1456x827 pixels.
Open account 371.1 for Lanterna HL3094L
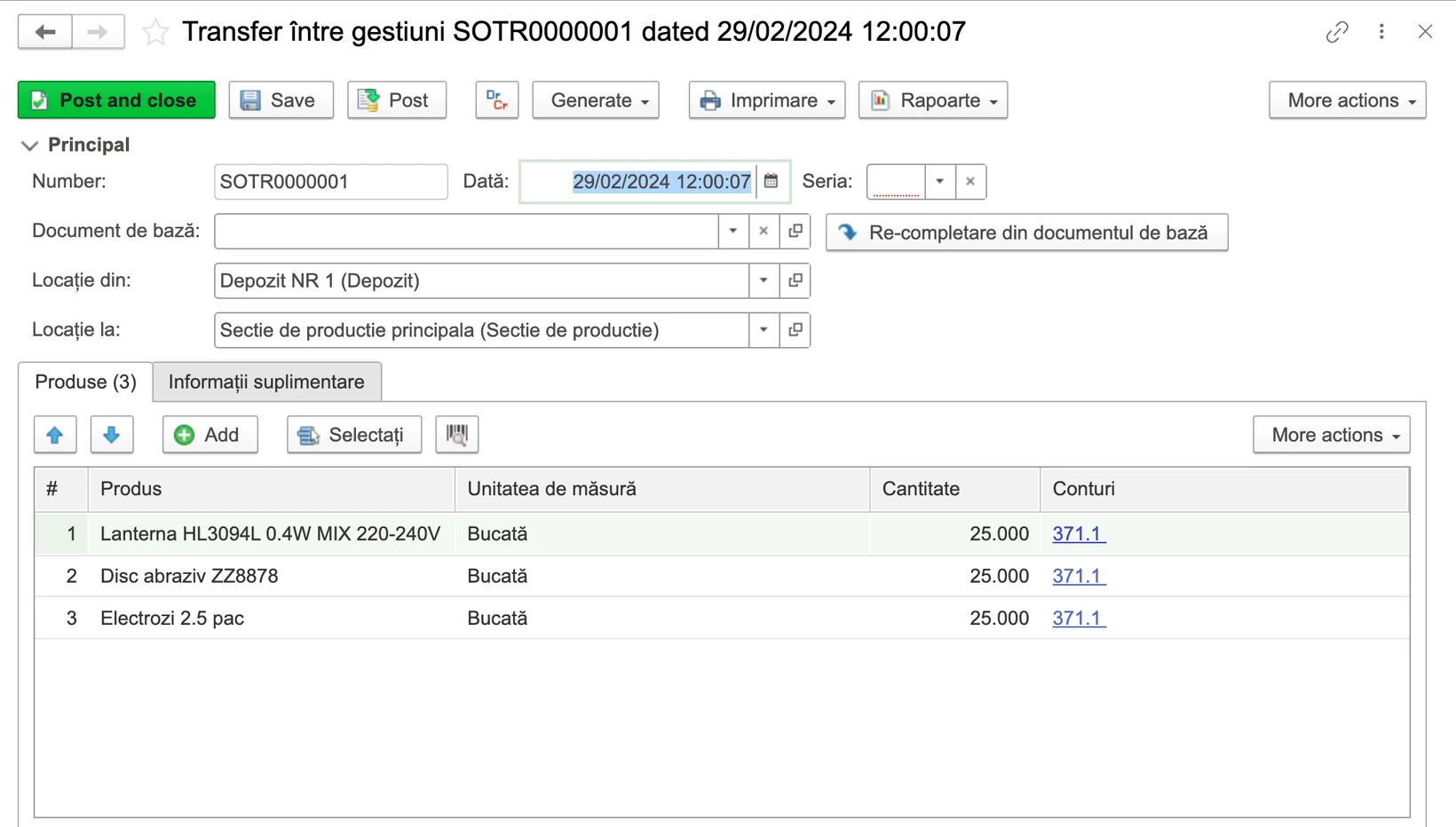pos(1079,534)
